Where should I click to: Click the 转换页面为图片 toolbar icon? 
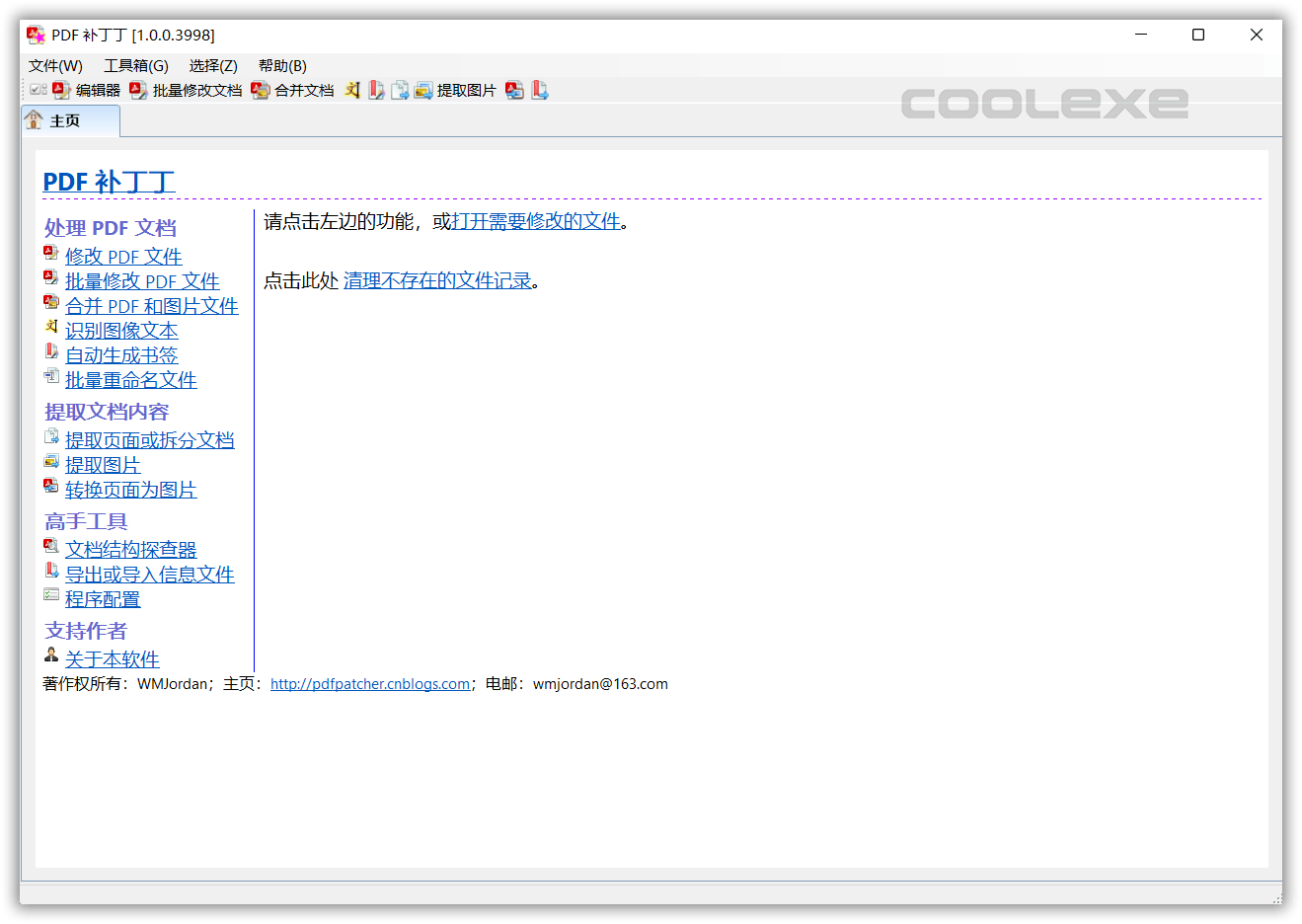(514, 90)
